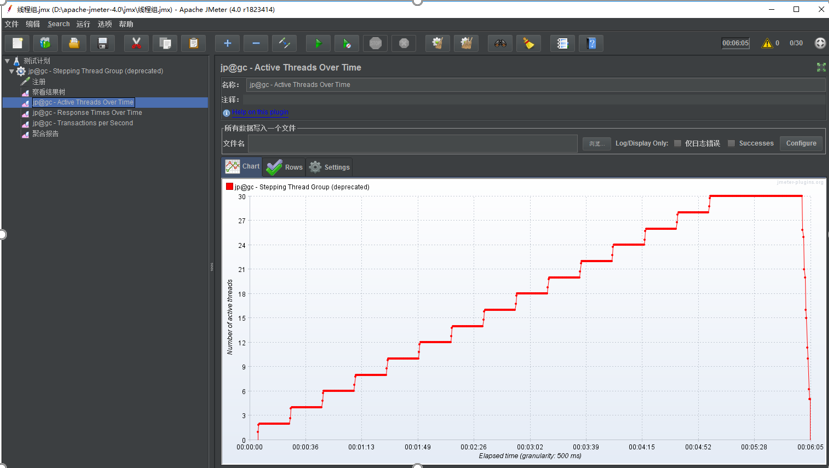Click the Copy icon in toolbar
This screenshot has height=468, width=829.
(x=165, y=43)
